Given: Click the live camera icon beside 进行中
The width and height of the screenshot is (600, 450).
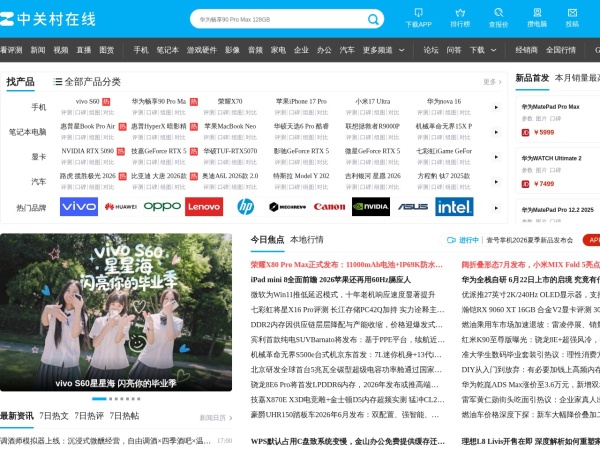Looking at the screenshot, I should 451,240.
